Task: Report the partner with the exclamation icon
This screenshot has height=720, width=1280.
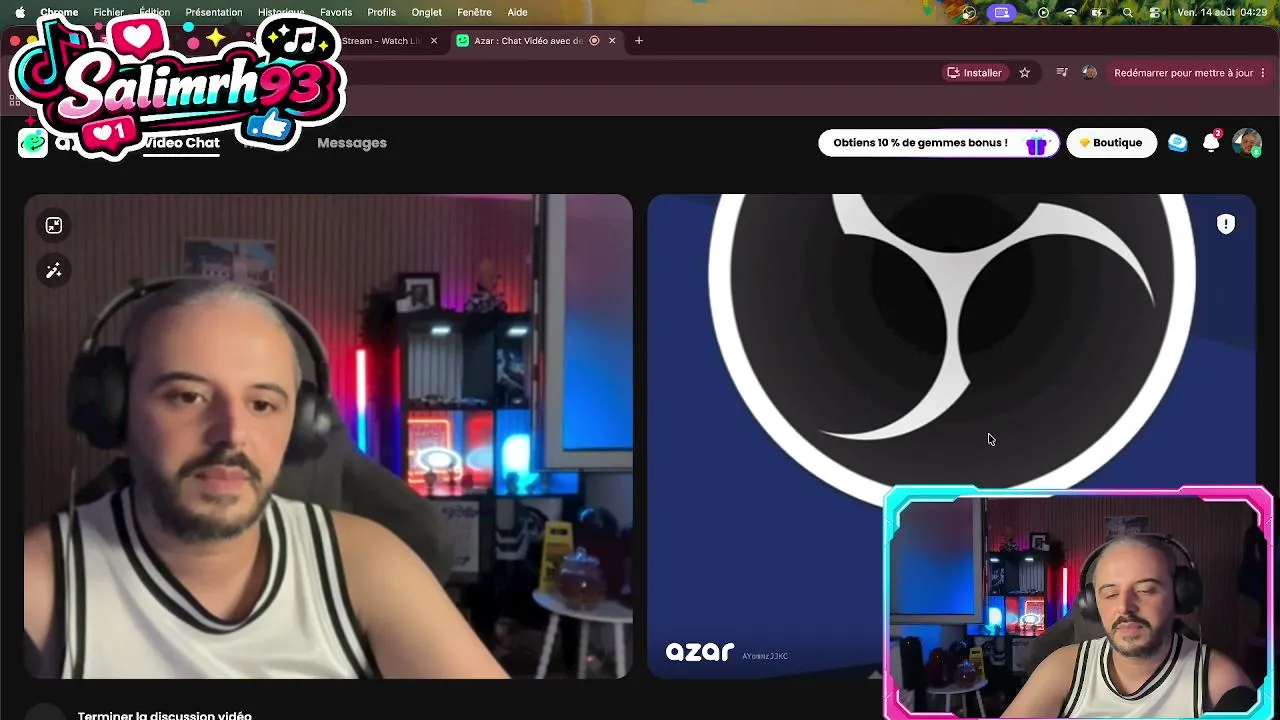Action: click(x=1226, y=224)
